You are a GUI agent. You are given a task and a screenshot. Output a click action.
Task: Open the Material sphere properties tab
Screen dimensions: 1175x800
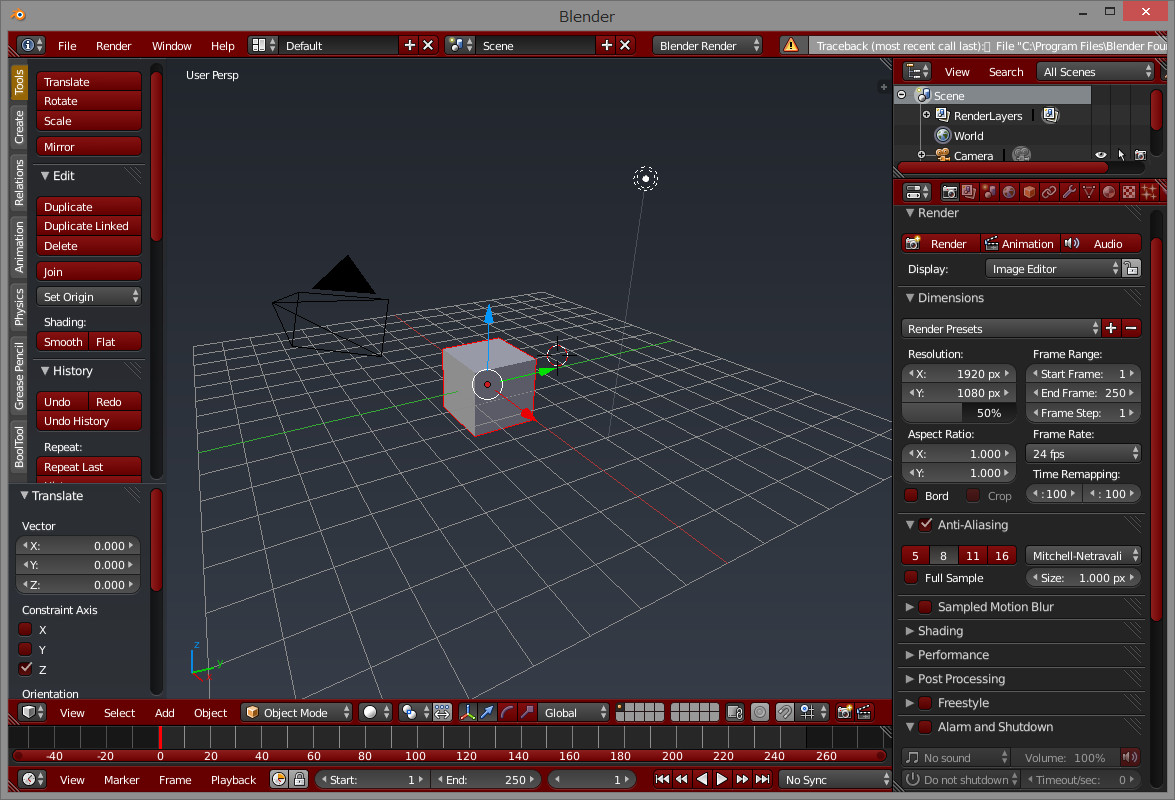click(1108, 193)
